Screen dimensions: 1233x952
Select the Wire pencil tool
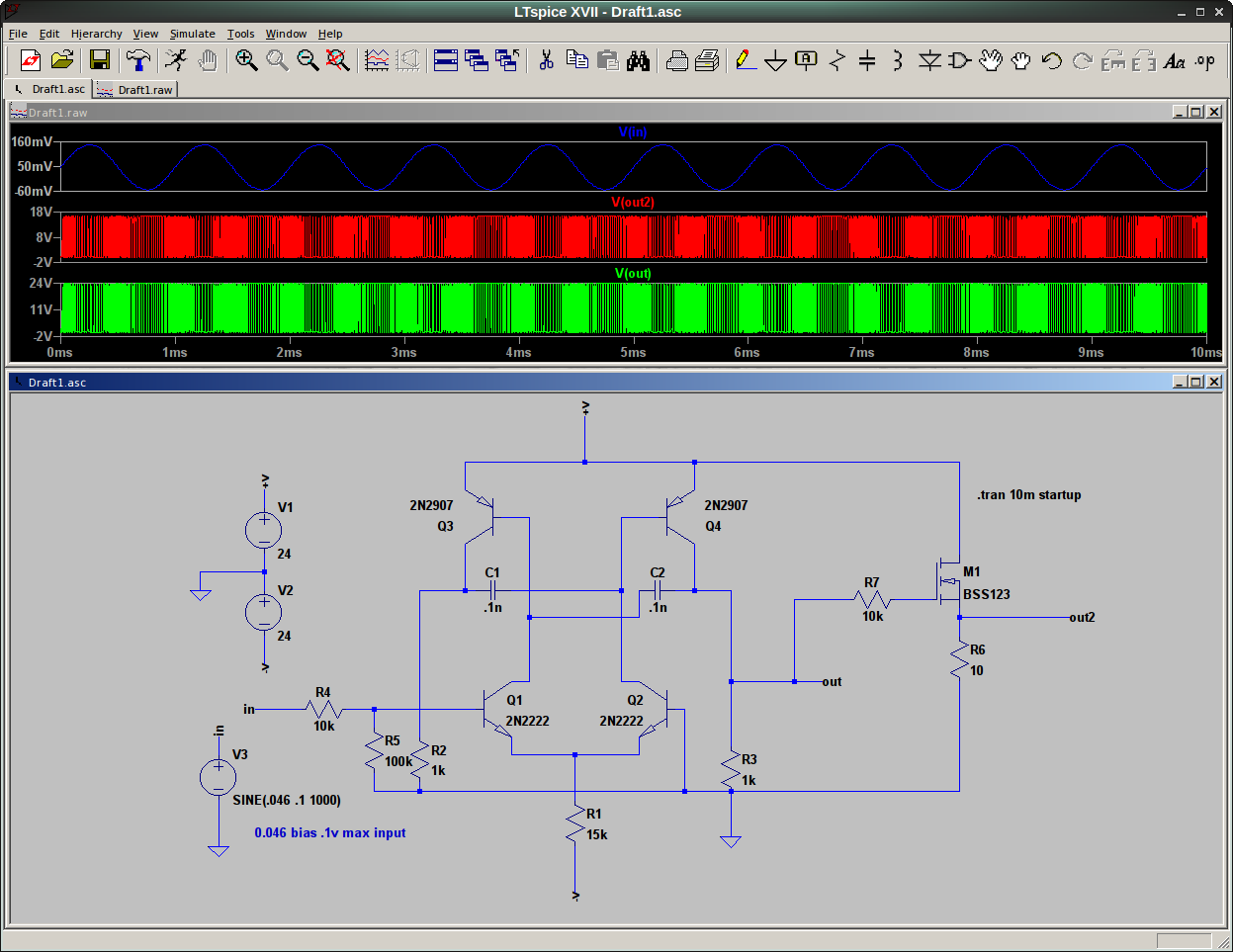[747, 61]
